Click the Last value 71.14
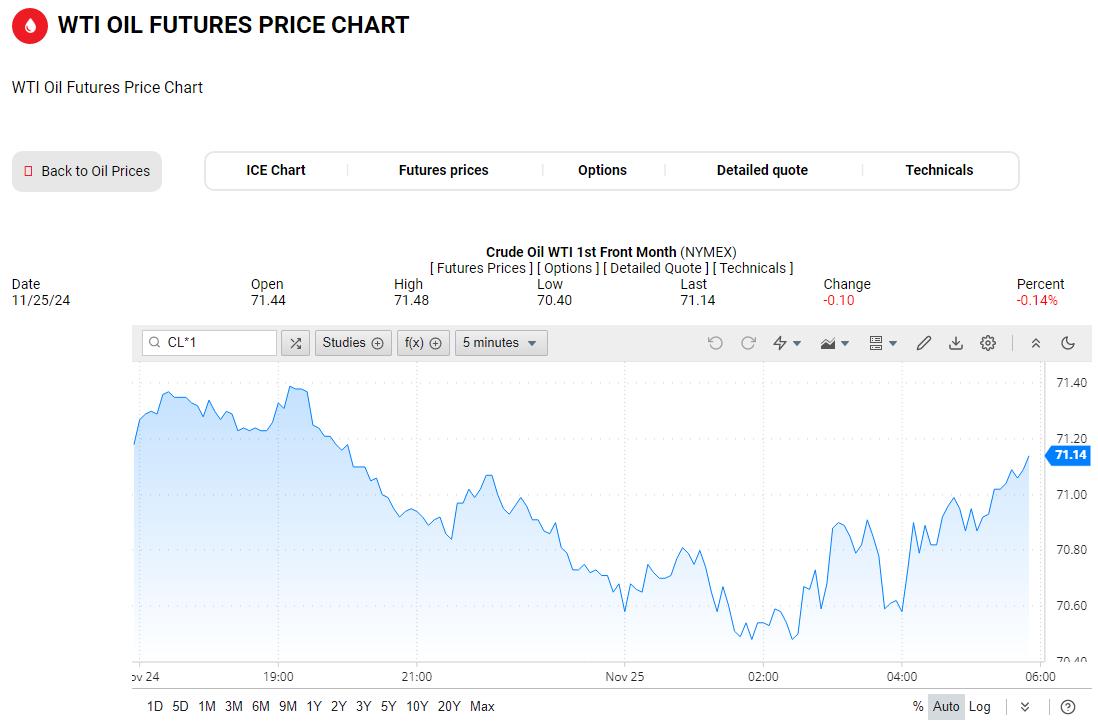The image size is (1098, 725). 697,301
